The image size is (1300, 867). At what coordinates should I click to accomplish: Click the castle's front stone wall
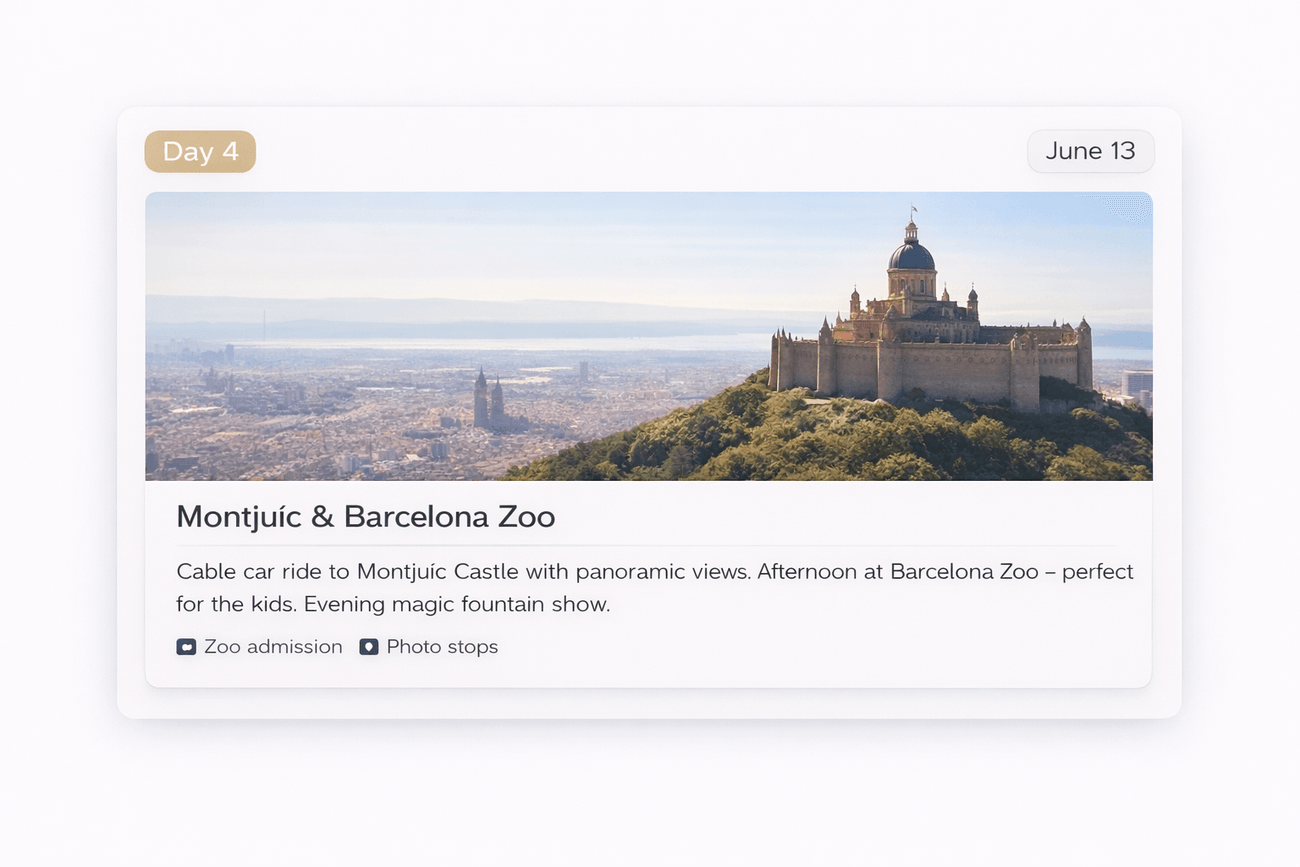tap(952, 370)
